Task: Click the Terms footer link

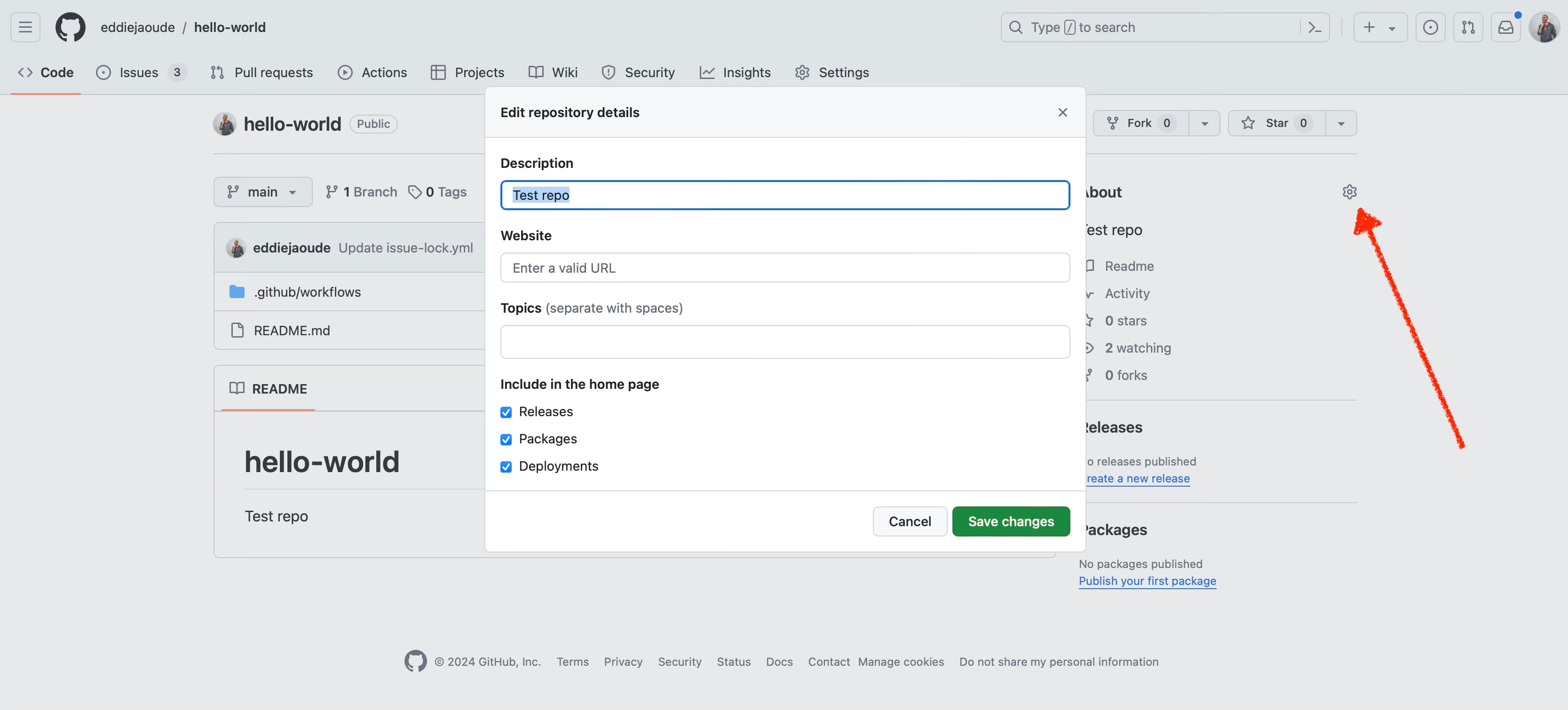Action: coord(572,662)
